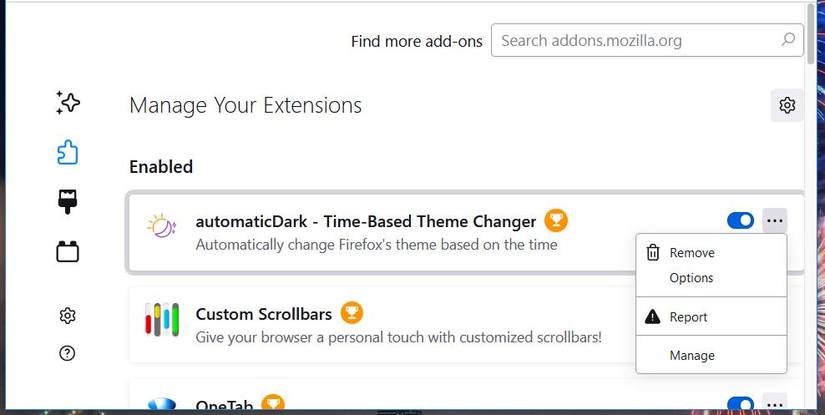Select the Extensions puzzle-piece category
Viewport: 825px width, 415px height.
click(x=68, y=152)
